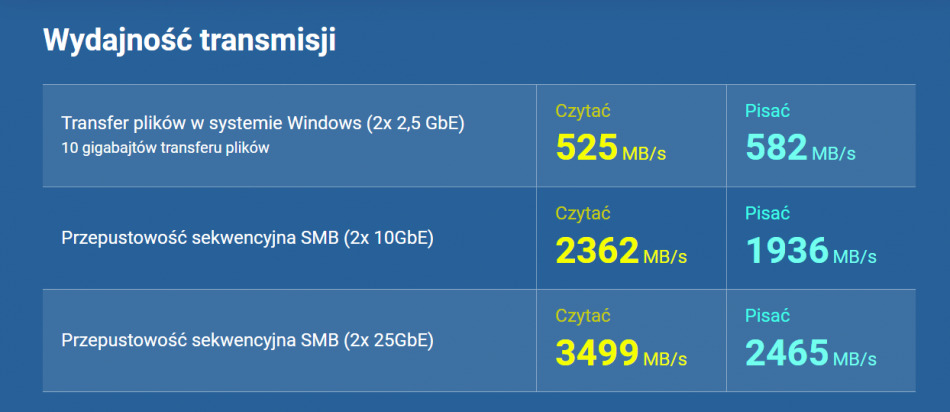Click the MB/s unit beside 1936
Image resolution: width=950 pixels, height=412 pixels.
click(x=855, y=257)
